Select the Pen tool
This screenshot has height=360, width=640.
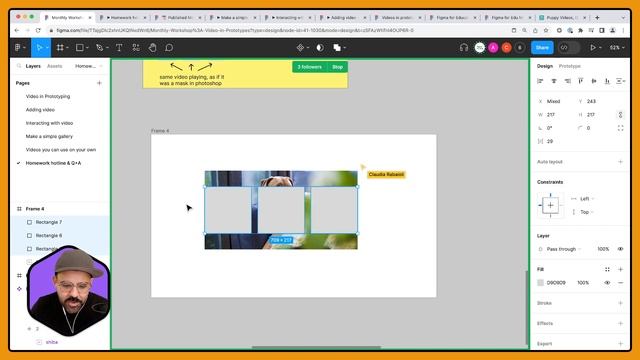pyautogui.click(x=99, y=48)
